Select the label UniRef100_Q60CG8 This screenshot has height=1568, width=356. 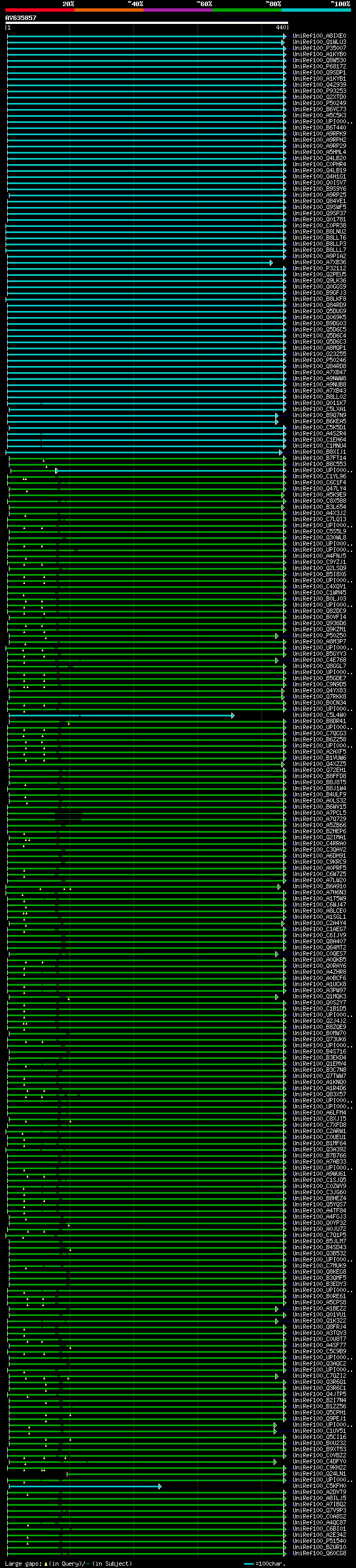pos(319,1554)
